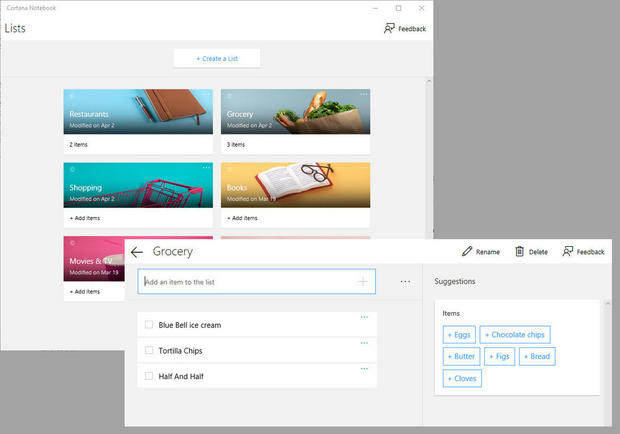
Task: Close the Cortana Notebook window
Action: pos(422,8)
